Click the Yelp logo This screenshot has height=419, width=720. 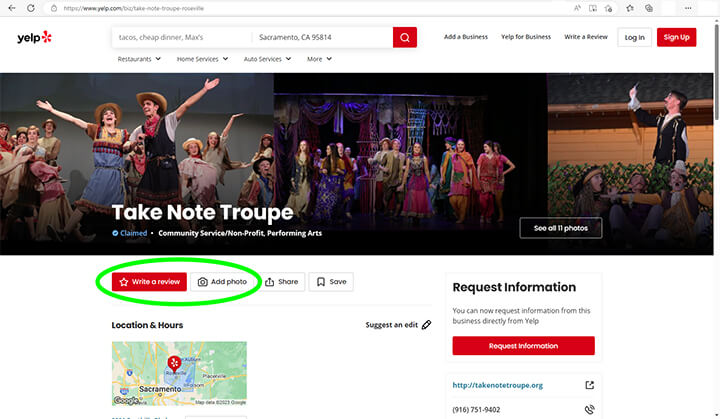point(34,37)
